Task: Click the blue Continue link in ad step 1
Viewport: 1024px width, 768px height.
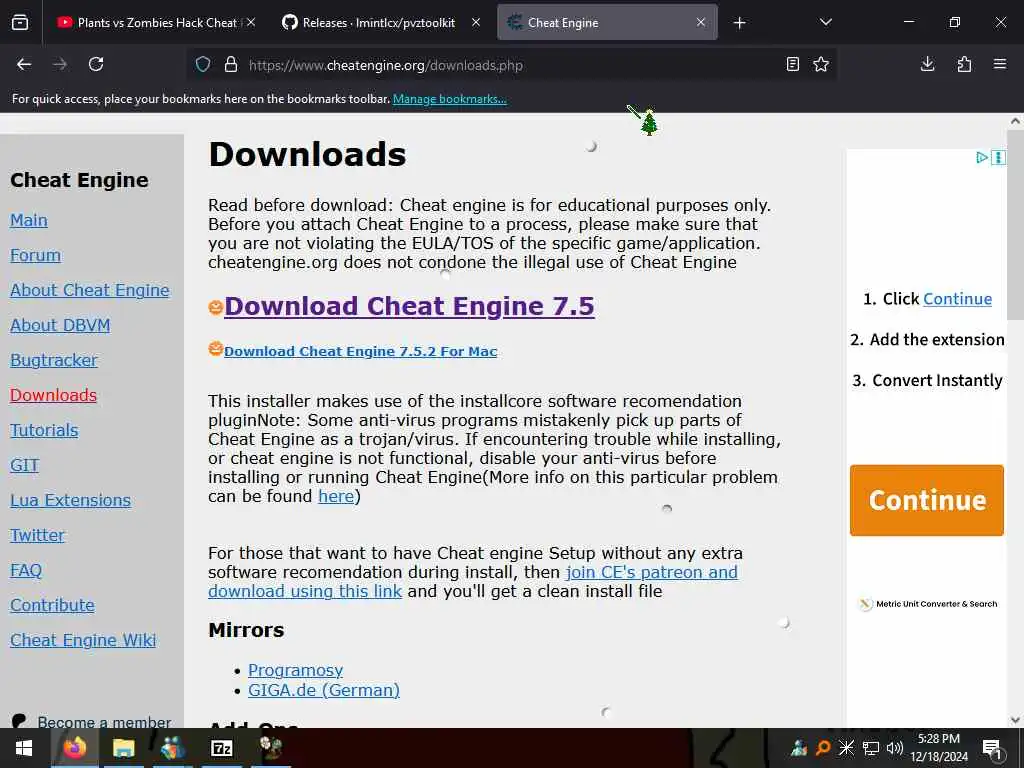Action: 957,299
